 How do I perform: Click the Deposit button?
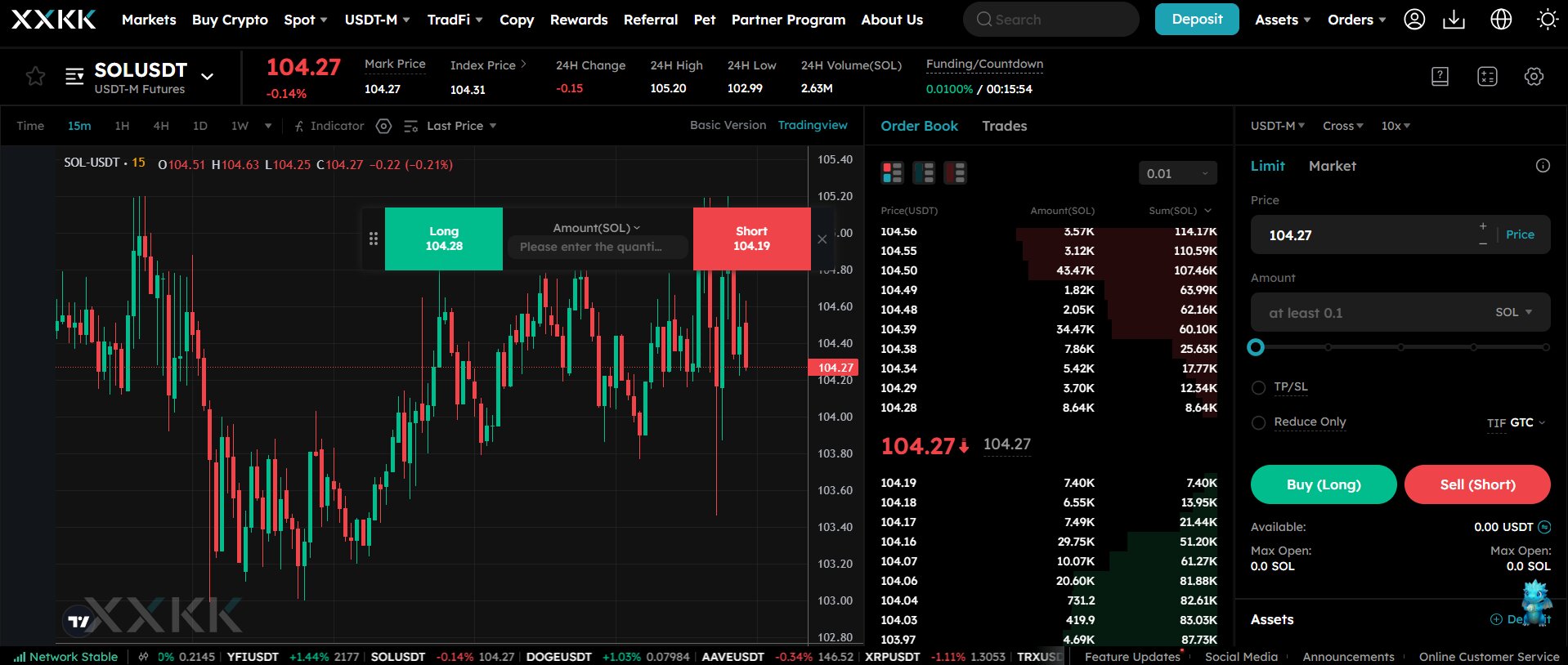[x=1197, y=20]
